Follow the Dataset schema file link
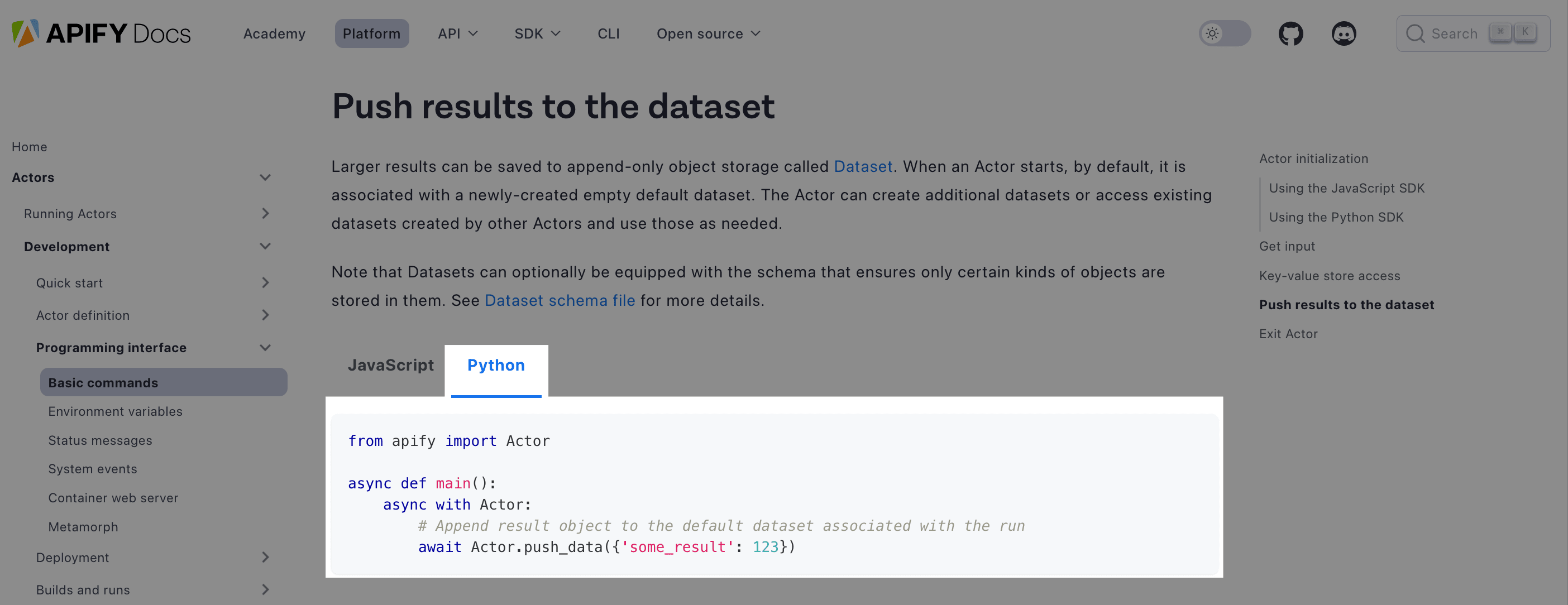This screenshot has width=1568, height=605. point(560,301)
